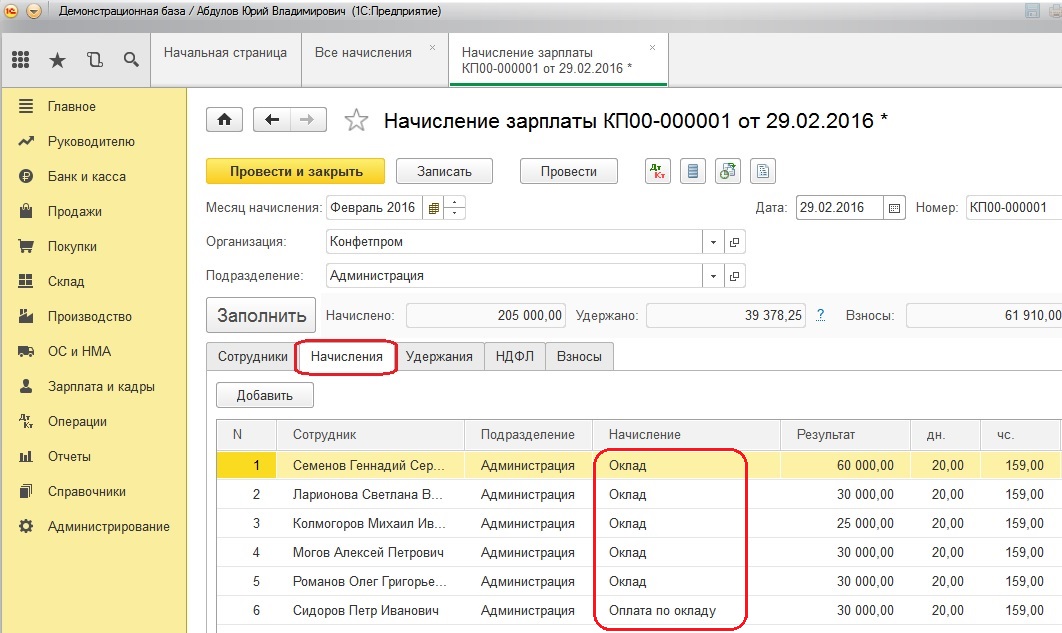This screenshot has height=633, width=1062.
Task: Select the НДФЛ tab
Action: pyautogui.click(x=515, y=357)
